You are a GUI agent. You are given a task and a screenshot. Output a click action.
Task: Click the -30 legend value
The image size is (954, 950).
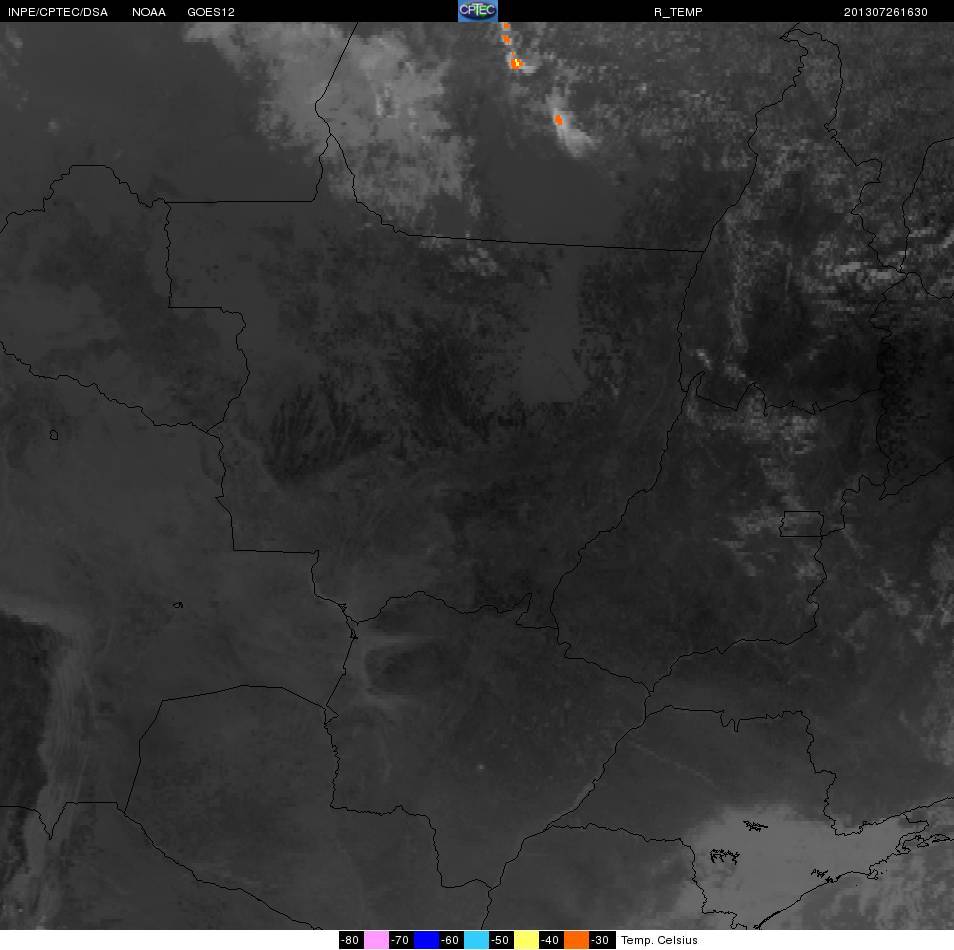click(601, 940)
